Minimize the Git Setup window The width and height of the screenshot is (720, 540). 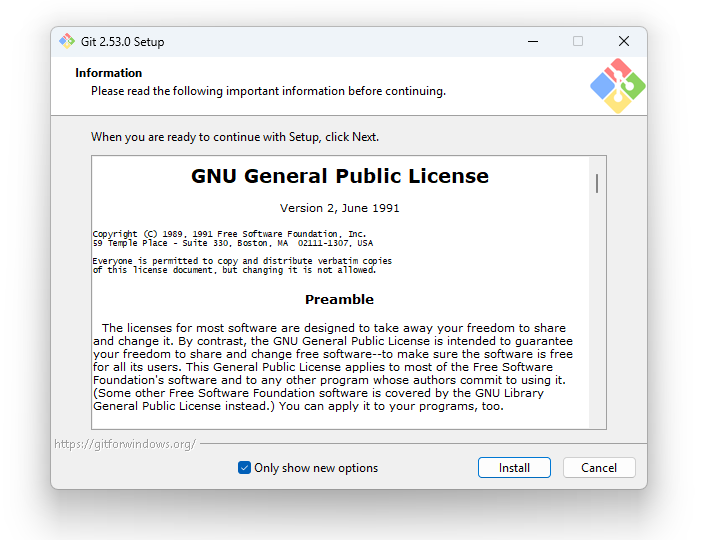click(x=533, y=41)
